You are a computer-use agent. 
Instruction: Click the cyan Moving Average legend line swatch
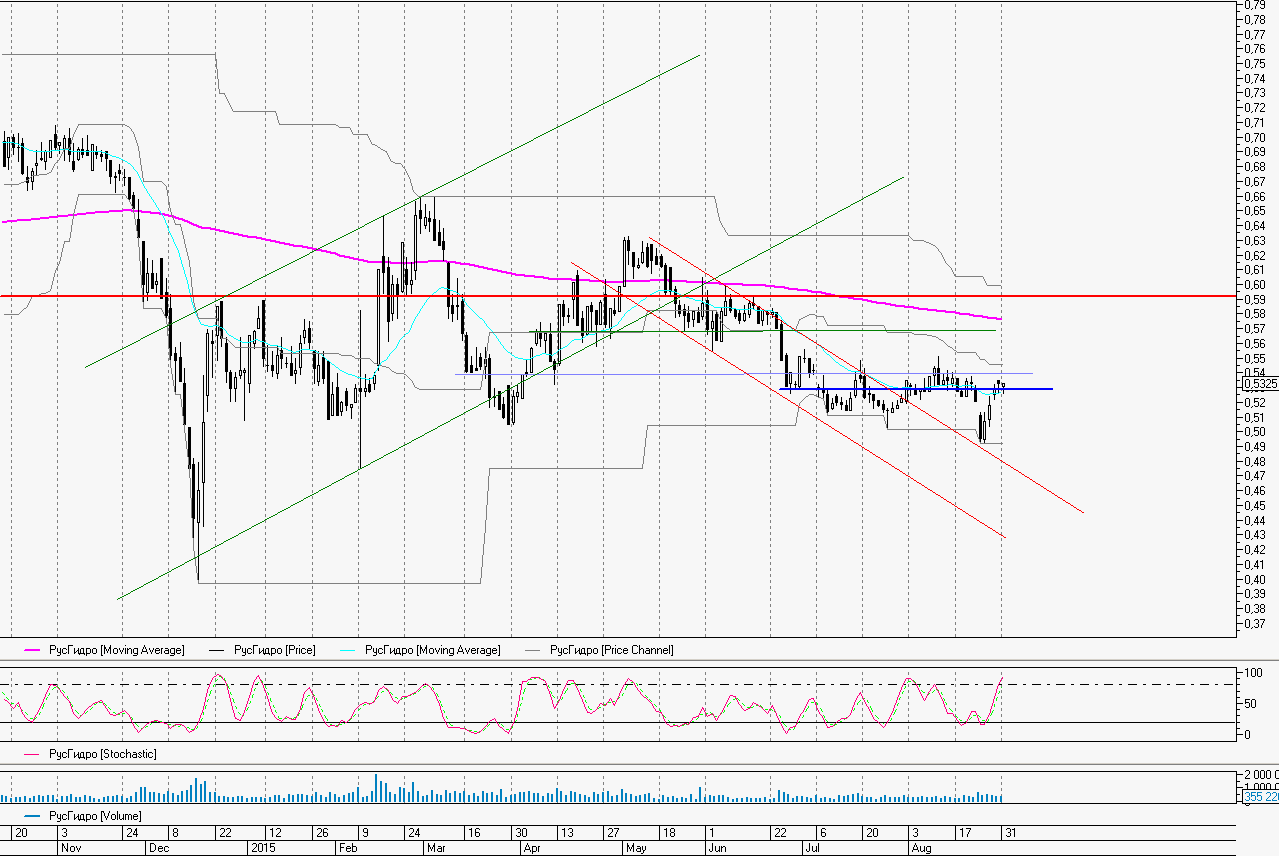coord(350,651)
